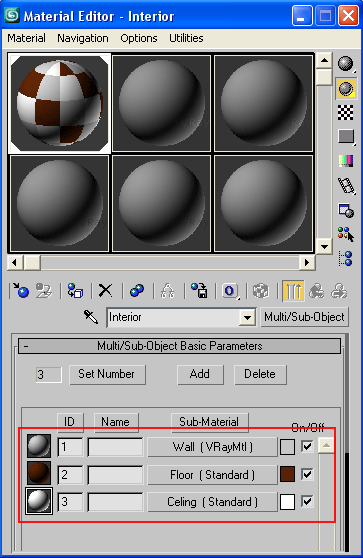Open the Celing ( Standard ) sub-material
The image size is (363, 558).
[x=212, y=502]
